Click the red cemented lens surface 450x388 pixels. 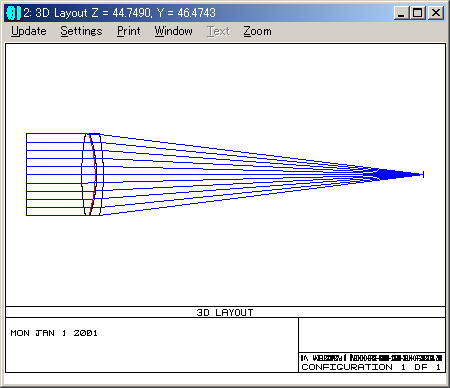[x=93, y=174]
